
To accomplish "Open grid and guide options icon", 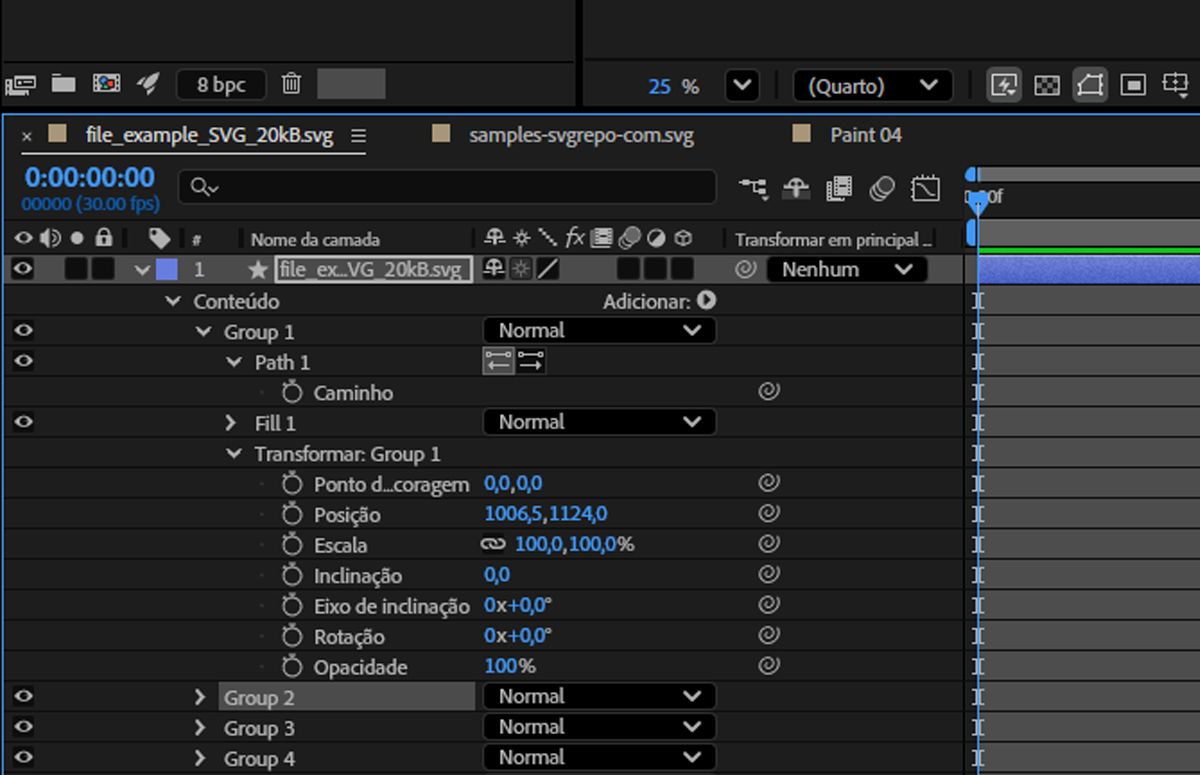I will point(1175,85).
